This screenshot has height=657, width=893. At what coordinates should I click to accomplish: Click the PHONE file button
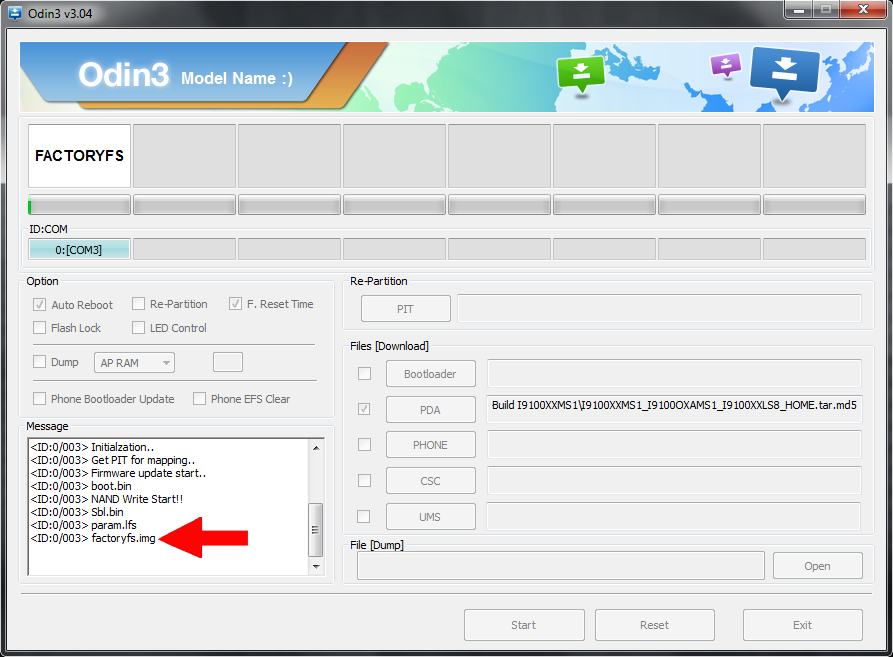tap(431, 445)
